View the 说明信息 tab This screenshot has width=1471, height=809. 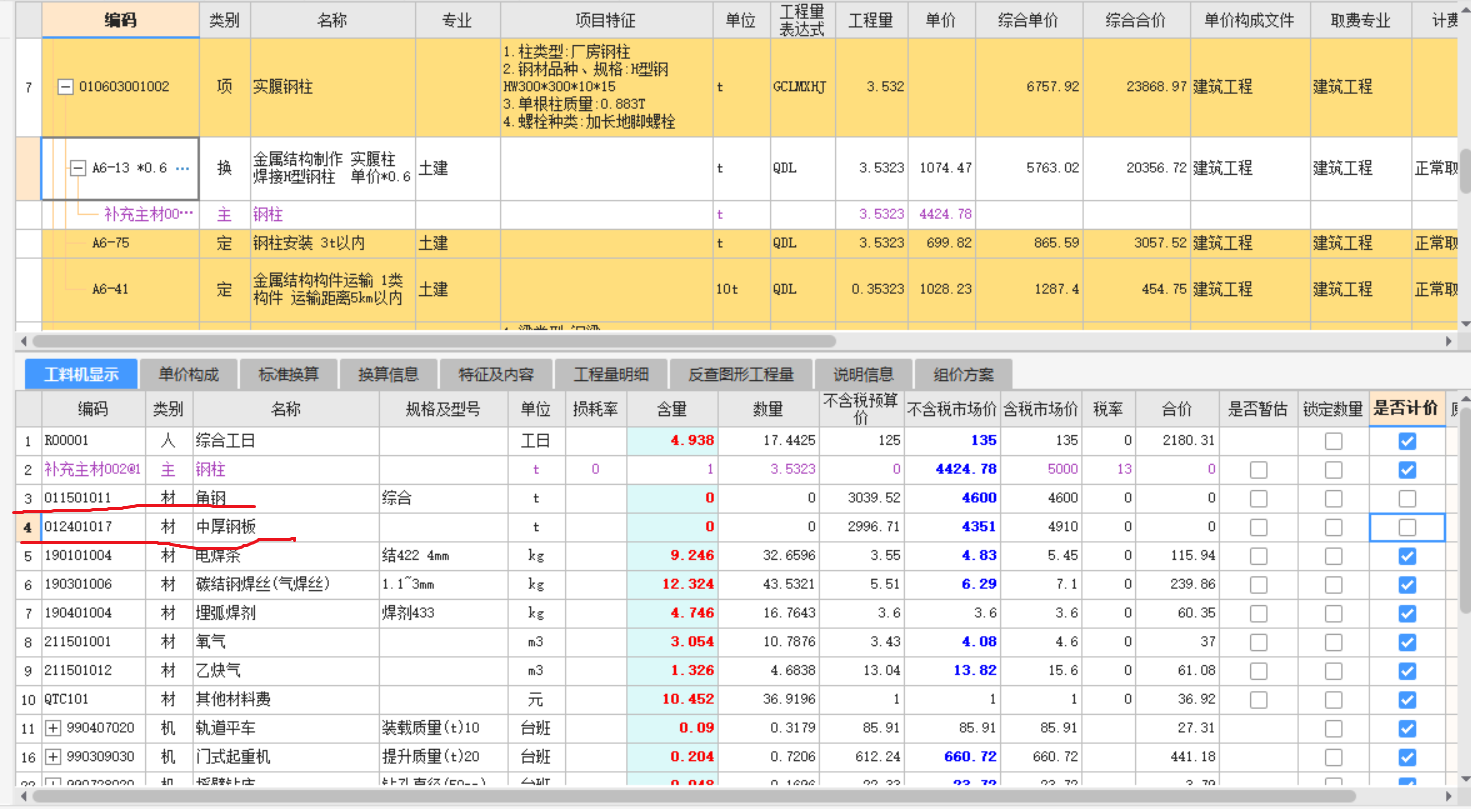click(x=864, y=375)
